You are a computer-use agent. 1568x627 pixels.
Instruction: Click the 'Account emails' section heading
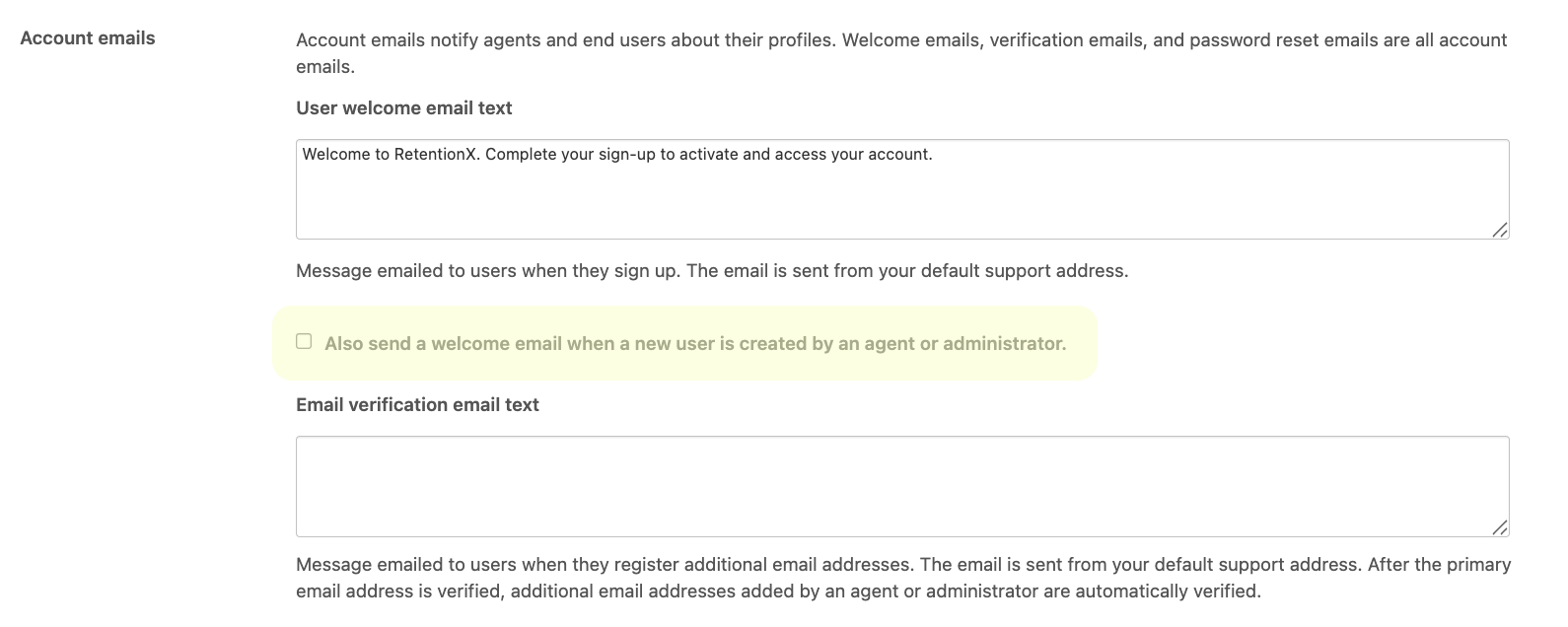87,38
